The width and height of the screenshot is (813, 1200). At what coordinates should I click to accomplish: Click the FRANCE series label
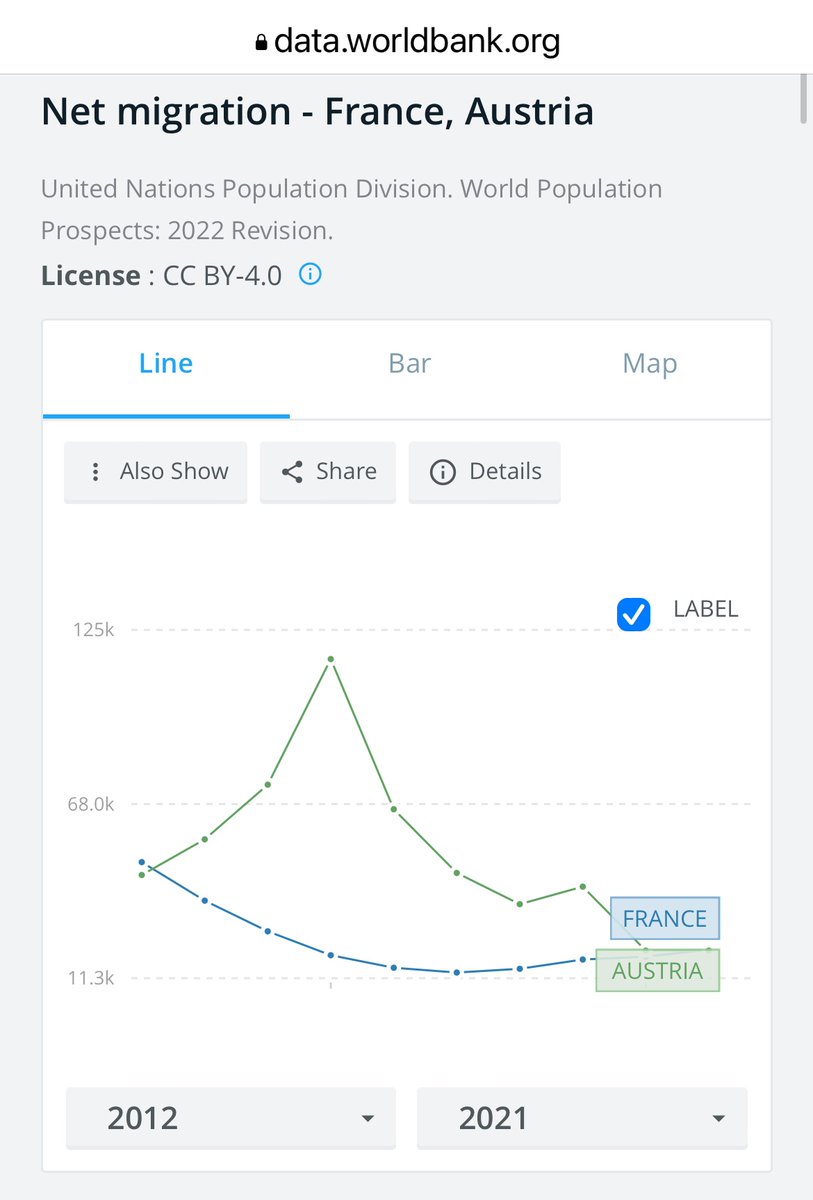point(664,919)
